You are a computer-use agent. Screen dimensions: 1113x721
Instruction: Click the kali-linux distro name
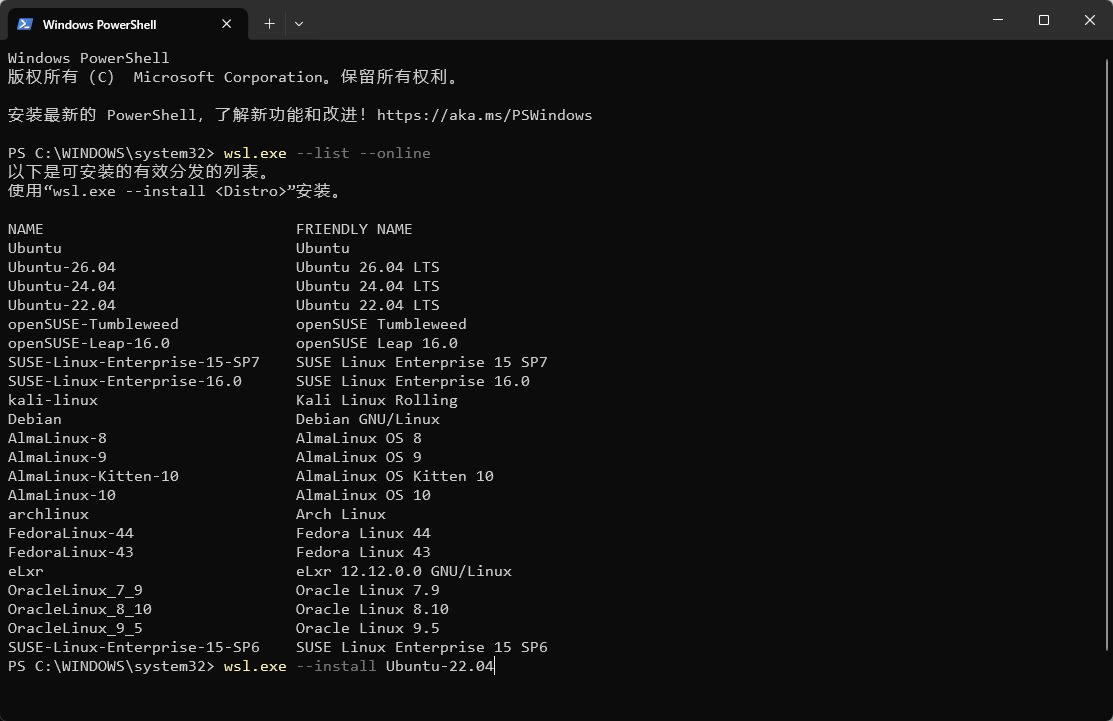(53, 400)
